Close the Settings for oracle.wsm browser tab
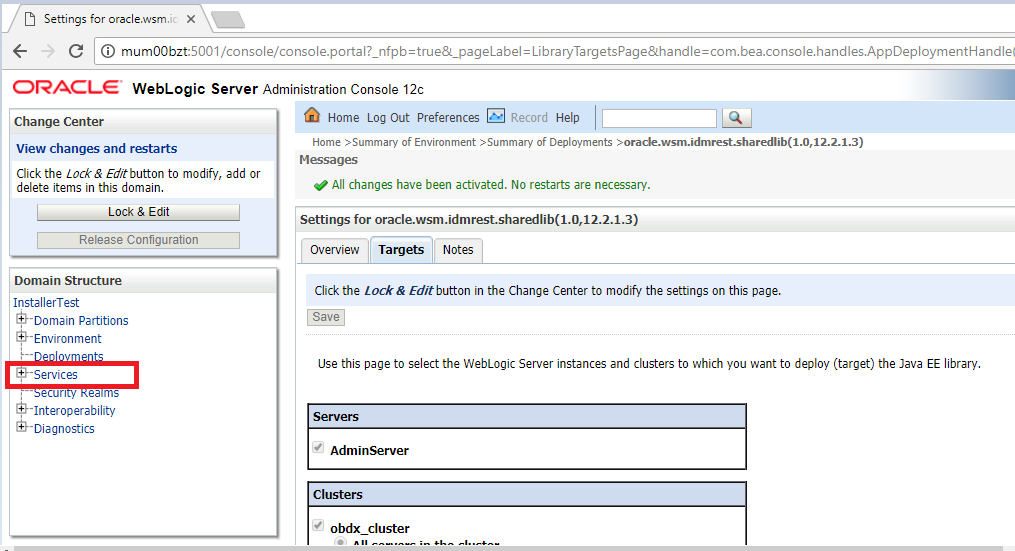The width and height of the screenshot is (1015, 551). (191, 19)
